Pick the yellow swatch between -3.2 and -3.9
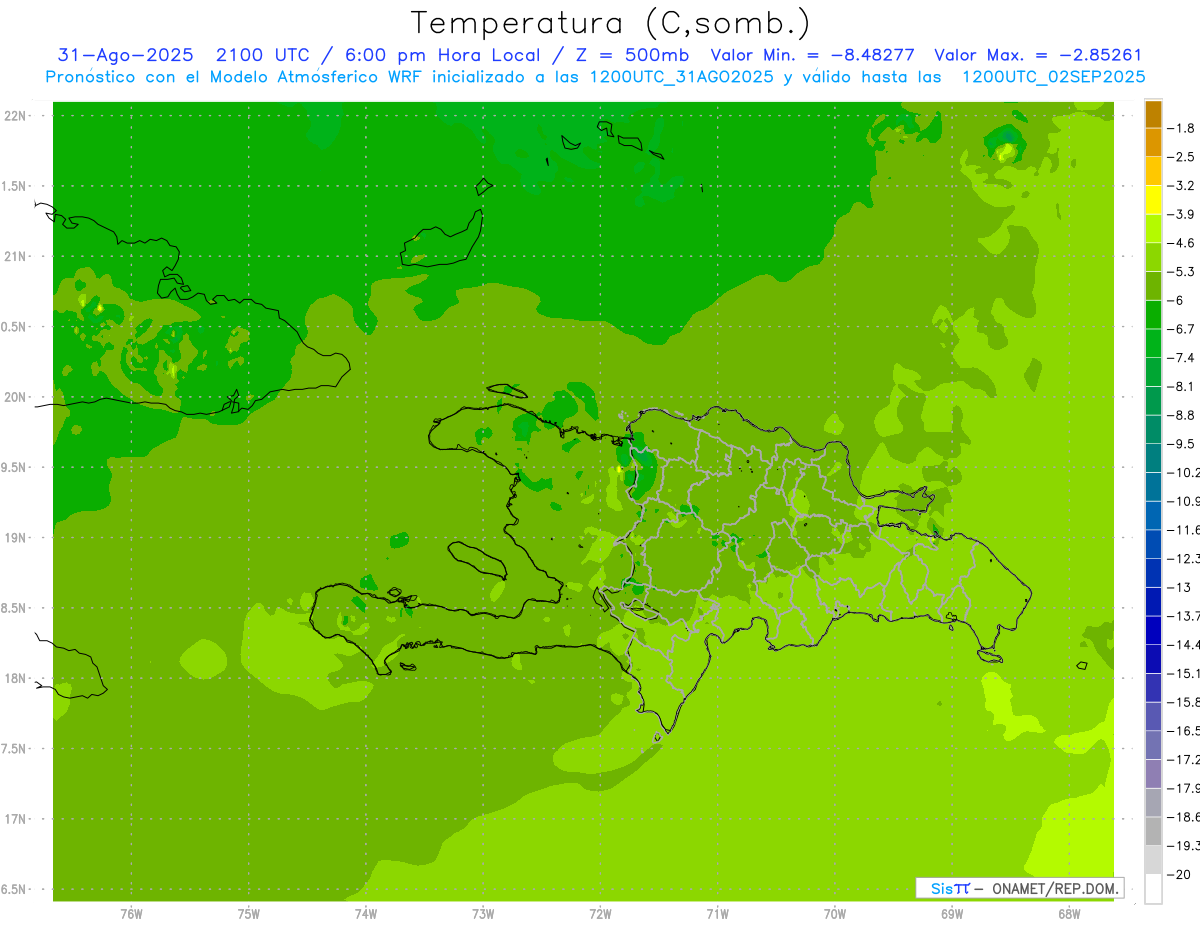This screenshot has height=927, width=1200. click(x=1154, y=200)
